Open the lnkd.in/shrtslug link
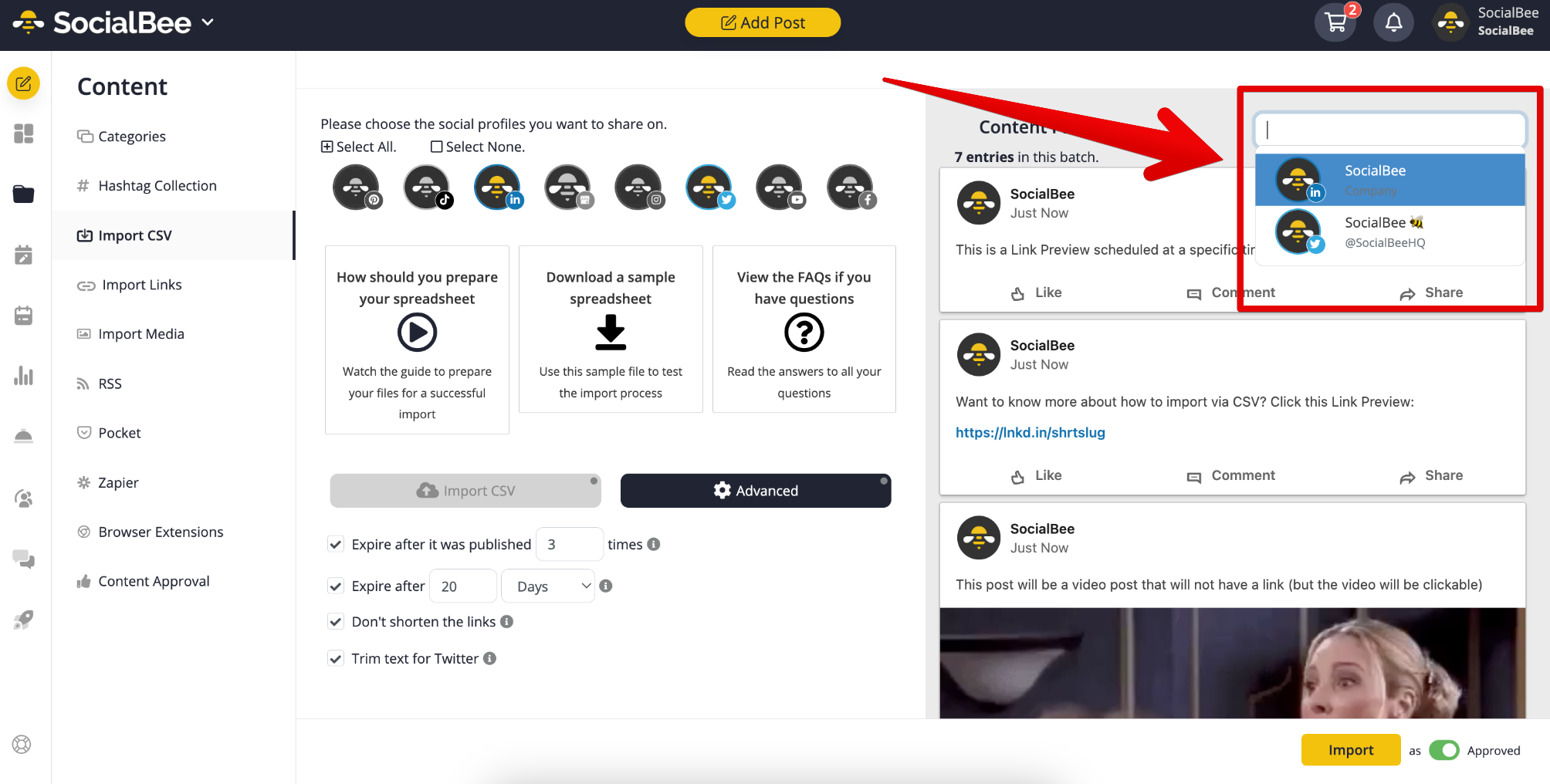Screen dimensions: 1550x784 [1031, 432]
